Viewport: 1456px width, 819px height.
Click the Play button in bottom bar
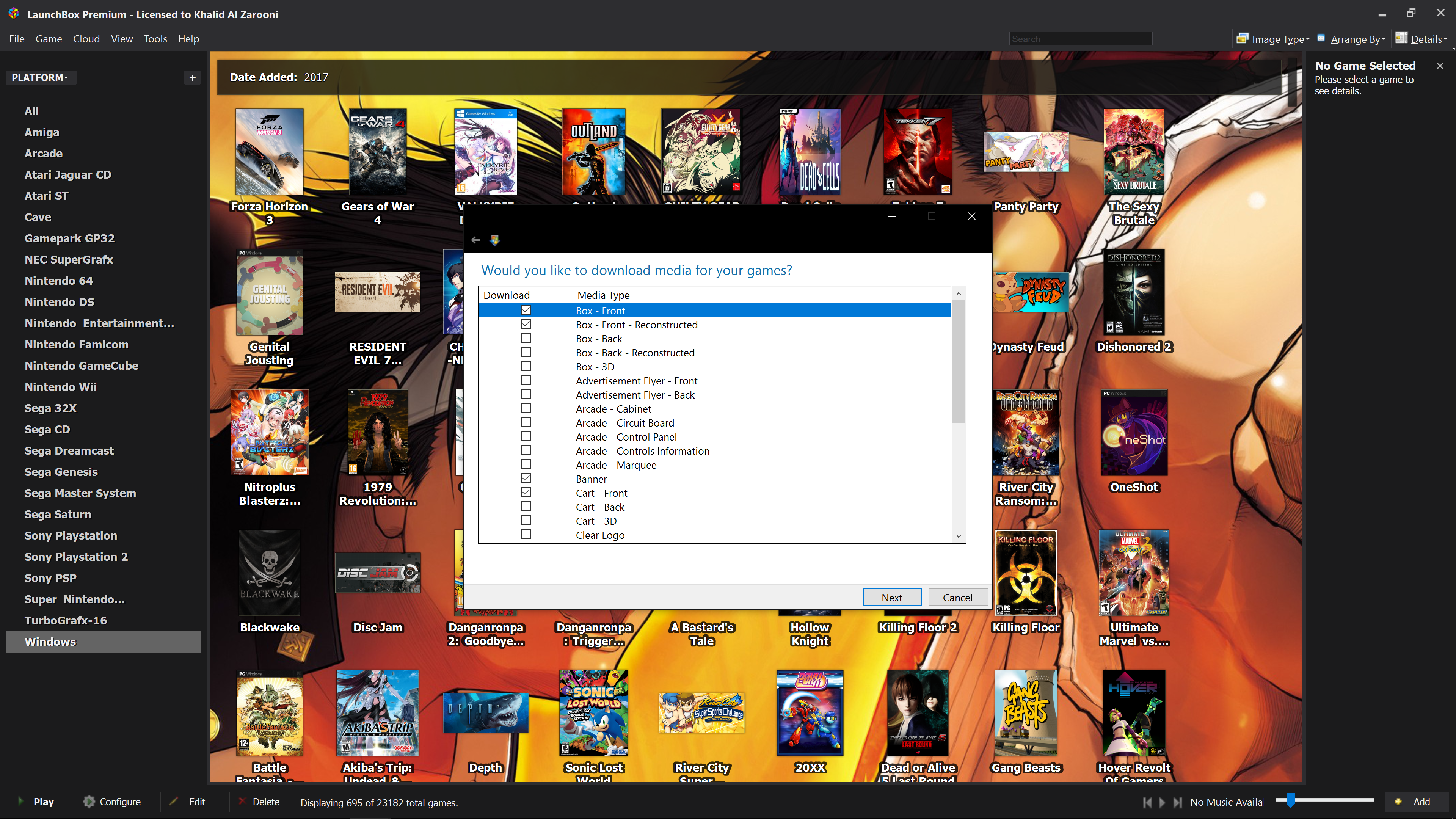point(38,802)
